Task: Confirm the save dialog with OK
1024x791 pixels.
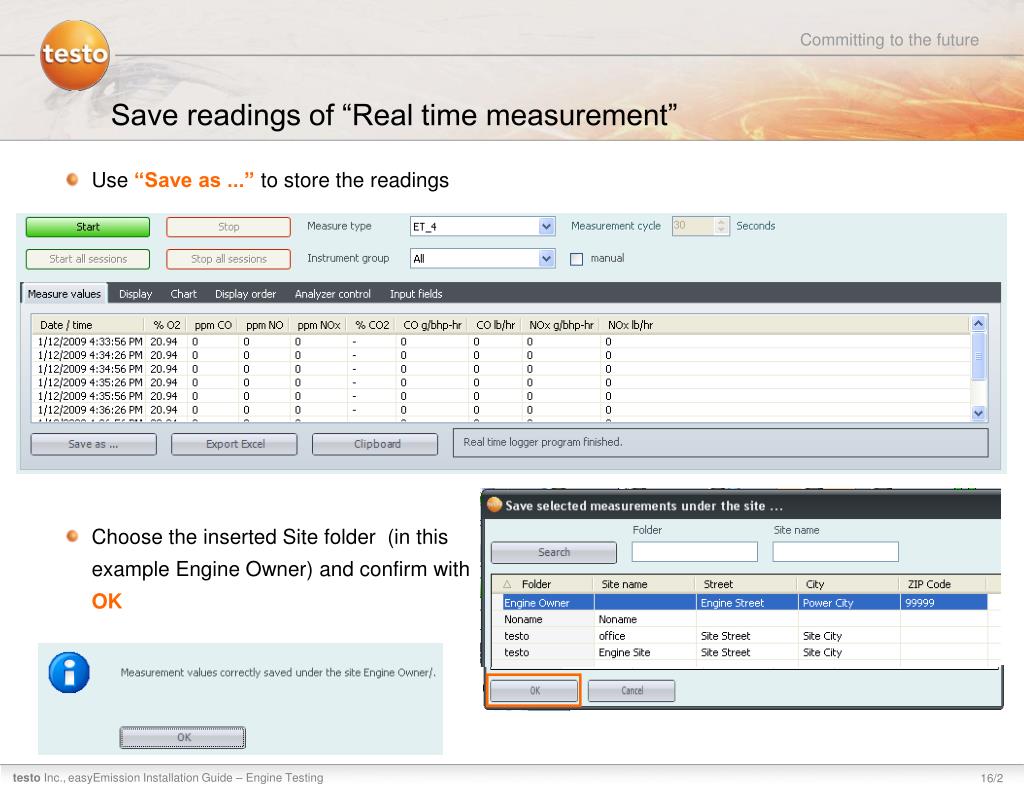Action: pos(534,690)
